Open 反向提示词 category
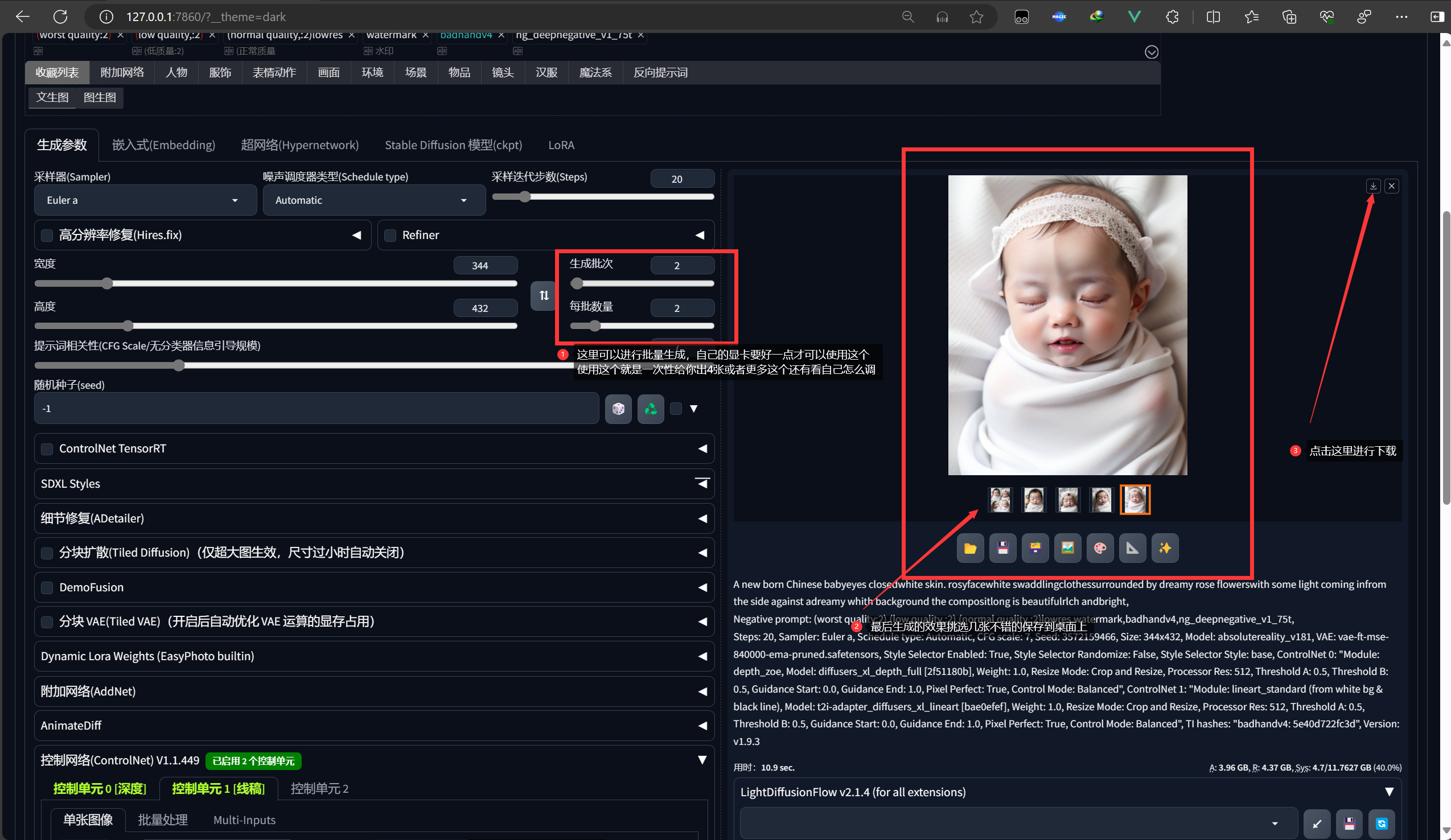 [x=660, y=72]
